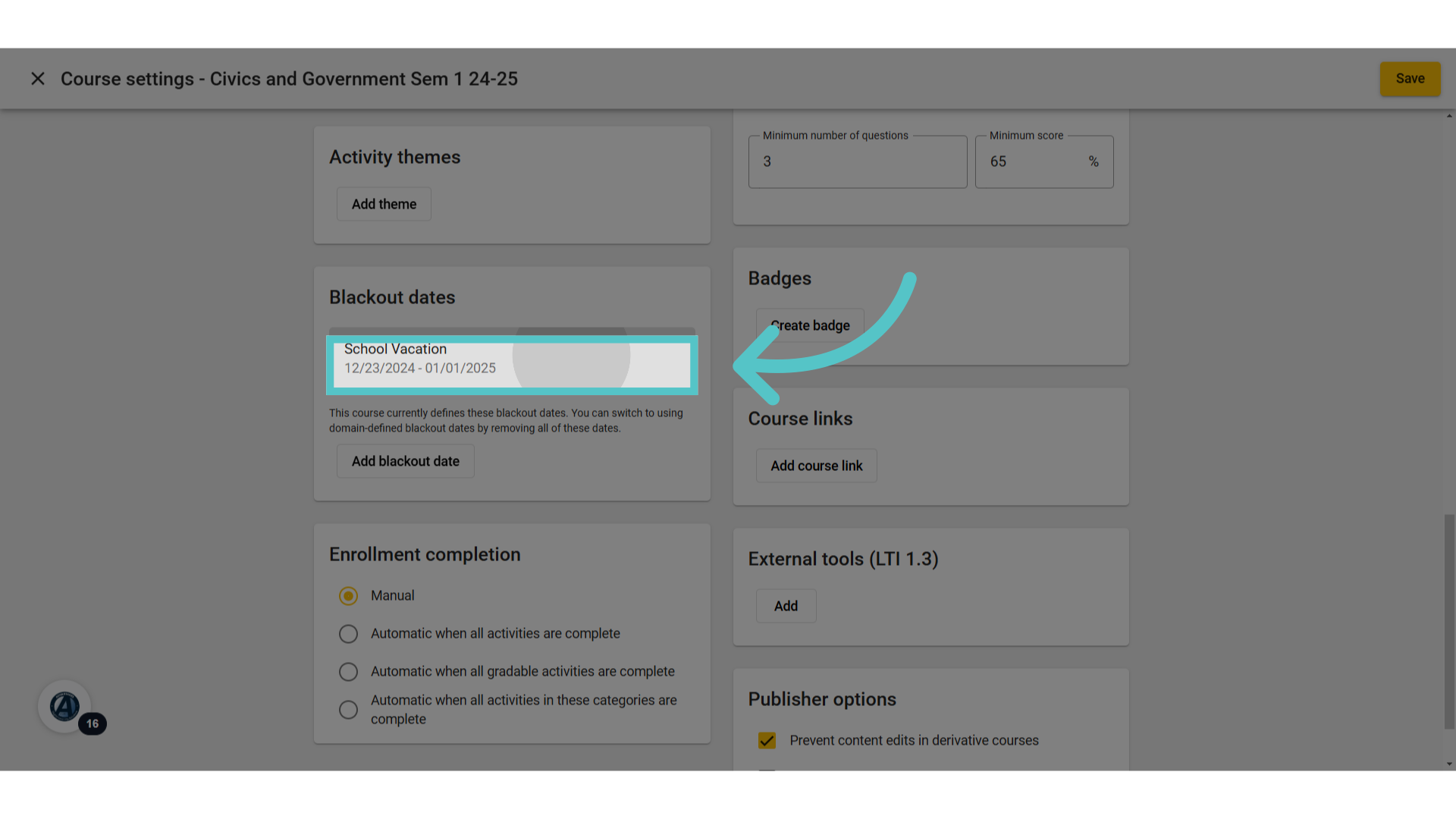This screenshot has height=819, width=1456.
Task: Open the floating help widget icon
Action: coord(64,706)
